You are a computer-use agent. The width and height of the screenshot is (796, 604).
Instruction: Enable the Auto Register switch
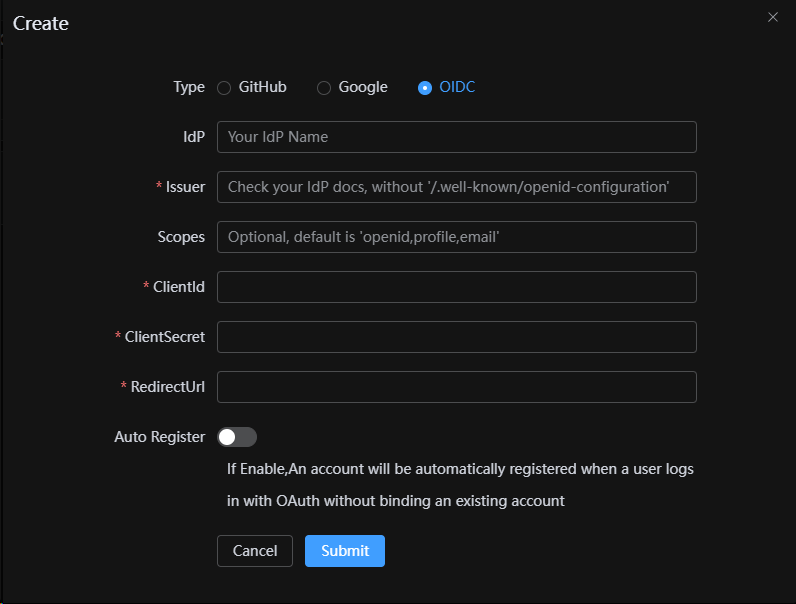coord(237,437)
